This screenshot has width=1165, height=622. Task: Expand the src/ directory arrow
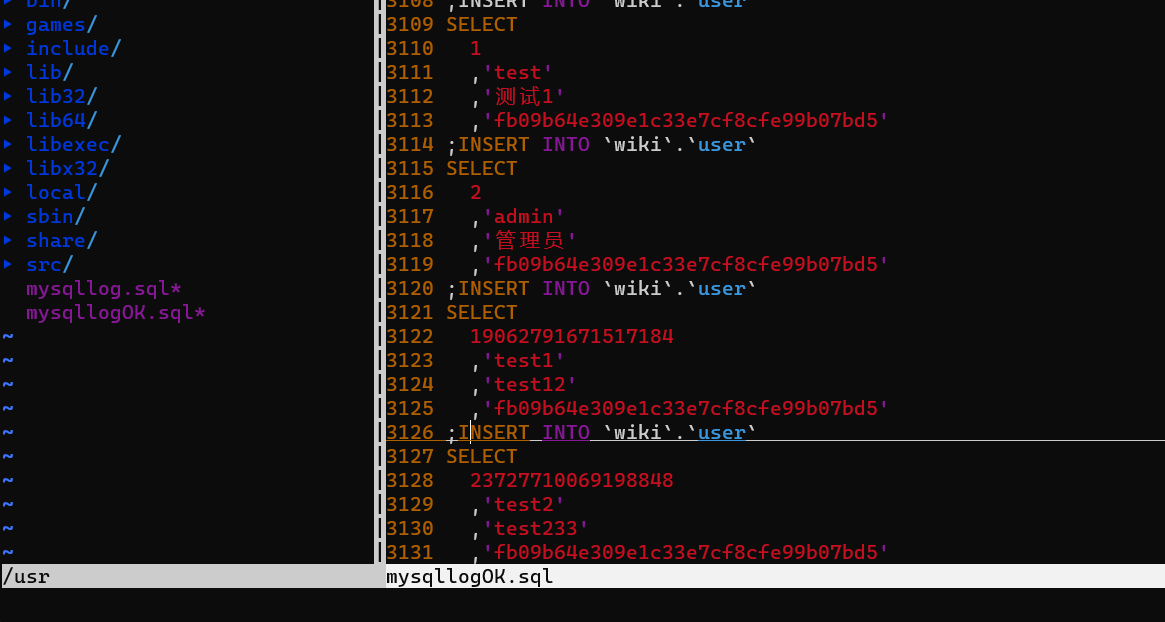7,264
